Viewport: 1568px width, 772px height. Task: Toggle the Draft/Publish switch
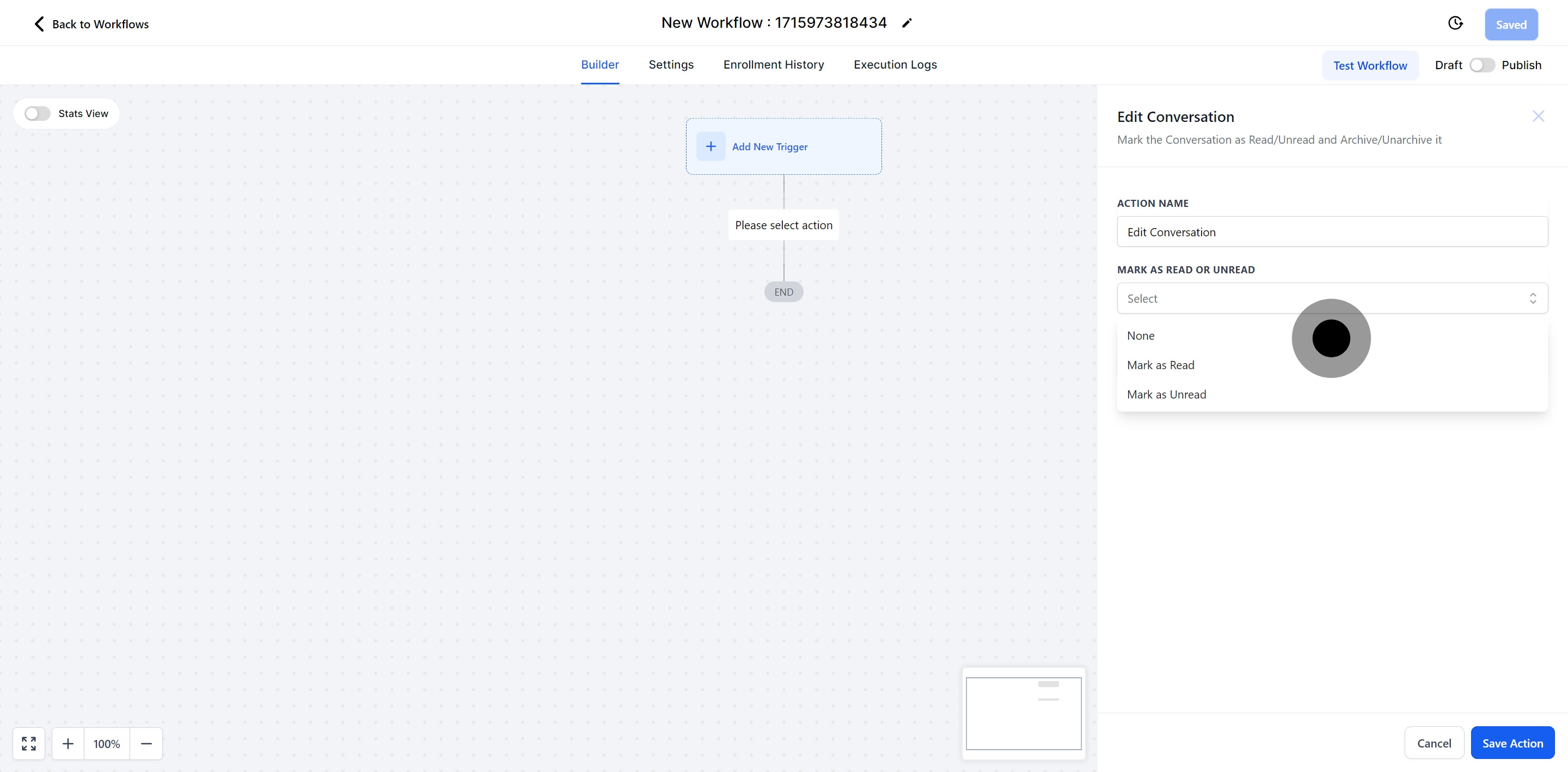(x=1481, y=65)
